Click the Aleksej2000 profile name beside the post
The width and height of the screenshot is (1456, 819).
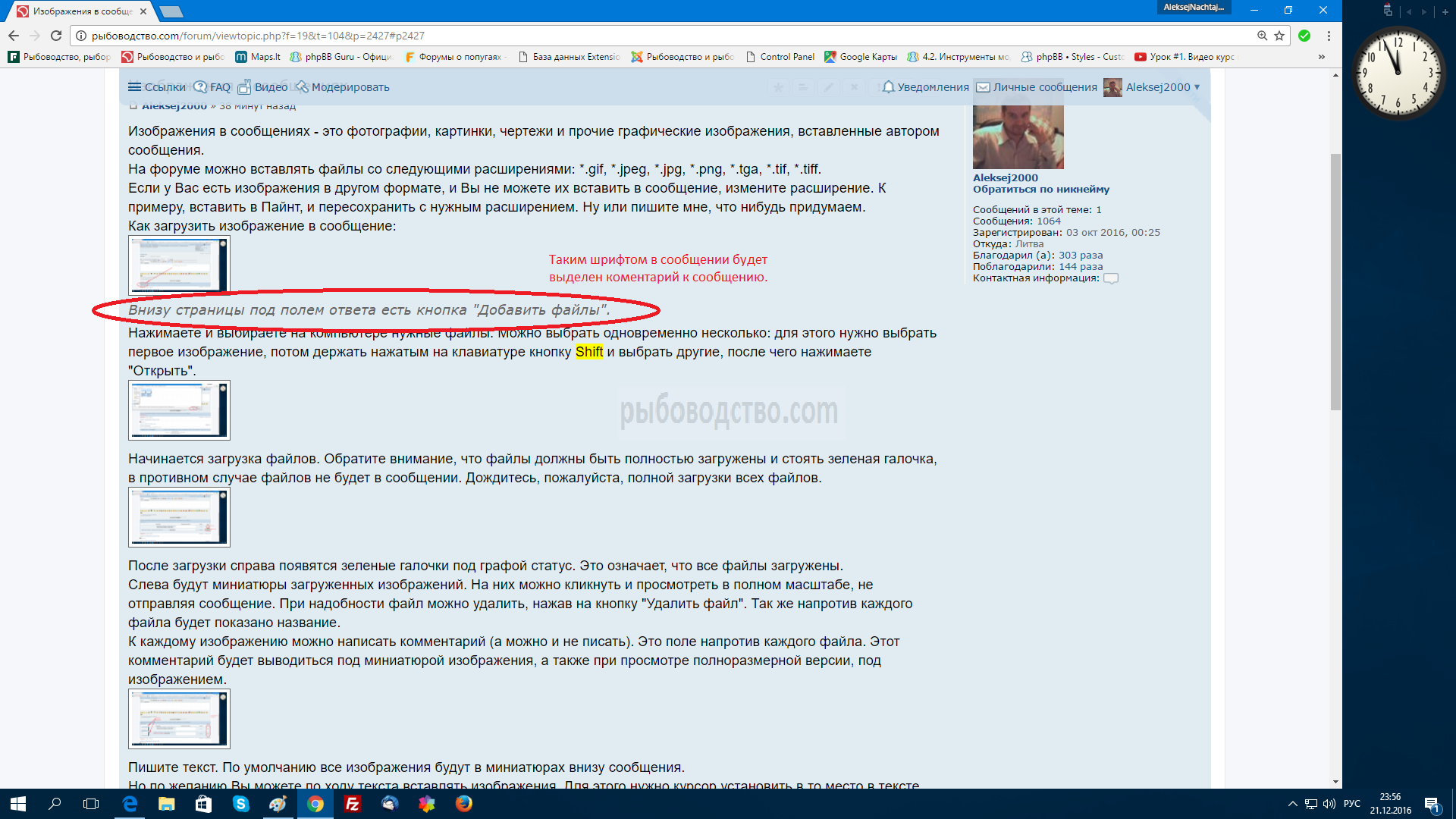coord(1006,178)
